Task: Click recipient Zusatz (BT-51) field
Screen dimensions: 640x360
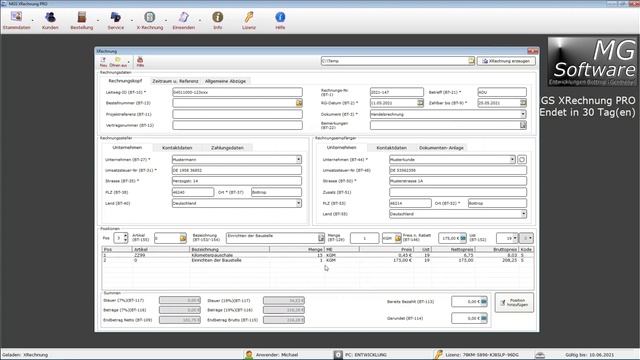Action: [458, 192]
